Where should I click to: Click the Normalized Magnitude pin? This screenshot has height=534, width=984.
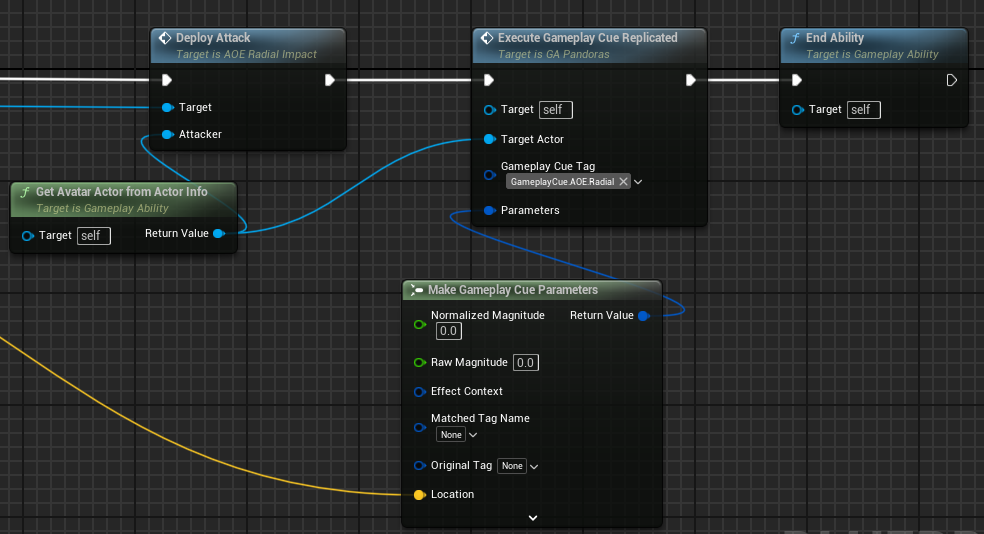(x=420, y=324)
